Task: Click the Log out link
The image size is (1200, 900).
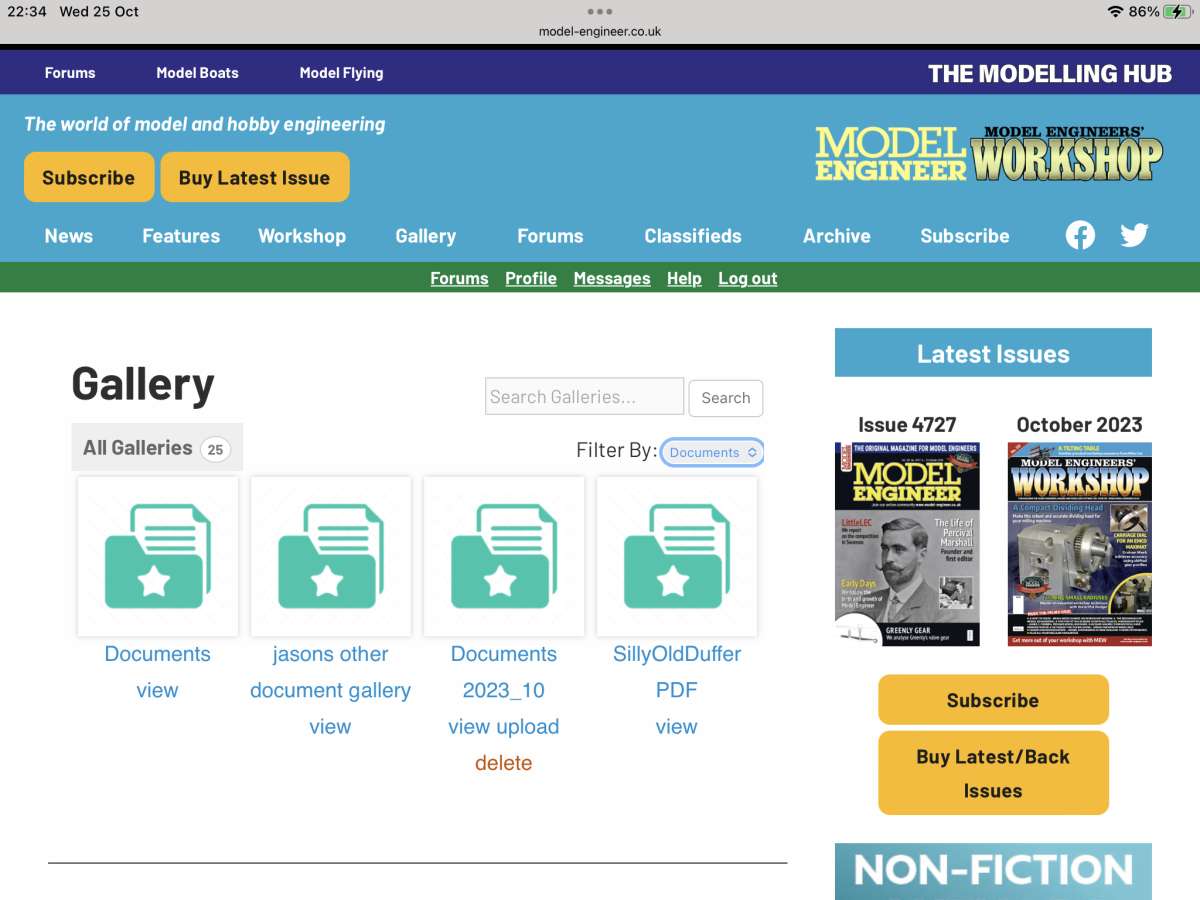Action: [x=748, y=278]
